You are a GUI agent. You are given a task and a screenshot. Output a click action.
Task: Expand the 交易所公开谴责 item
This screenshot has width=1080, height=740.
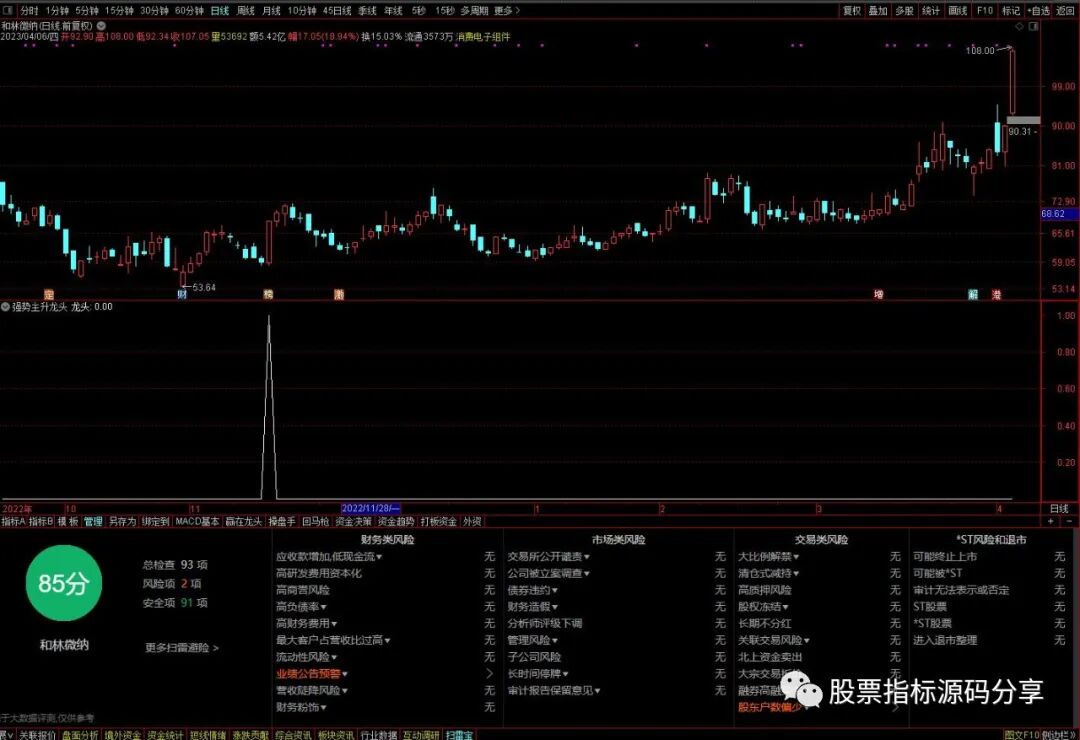pyautogui.click(x=549, y=556)
